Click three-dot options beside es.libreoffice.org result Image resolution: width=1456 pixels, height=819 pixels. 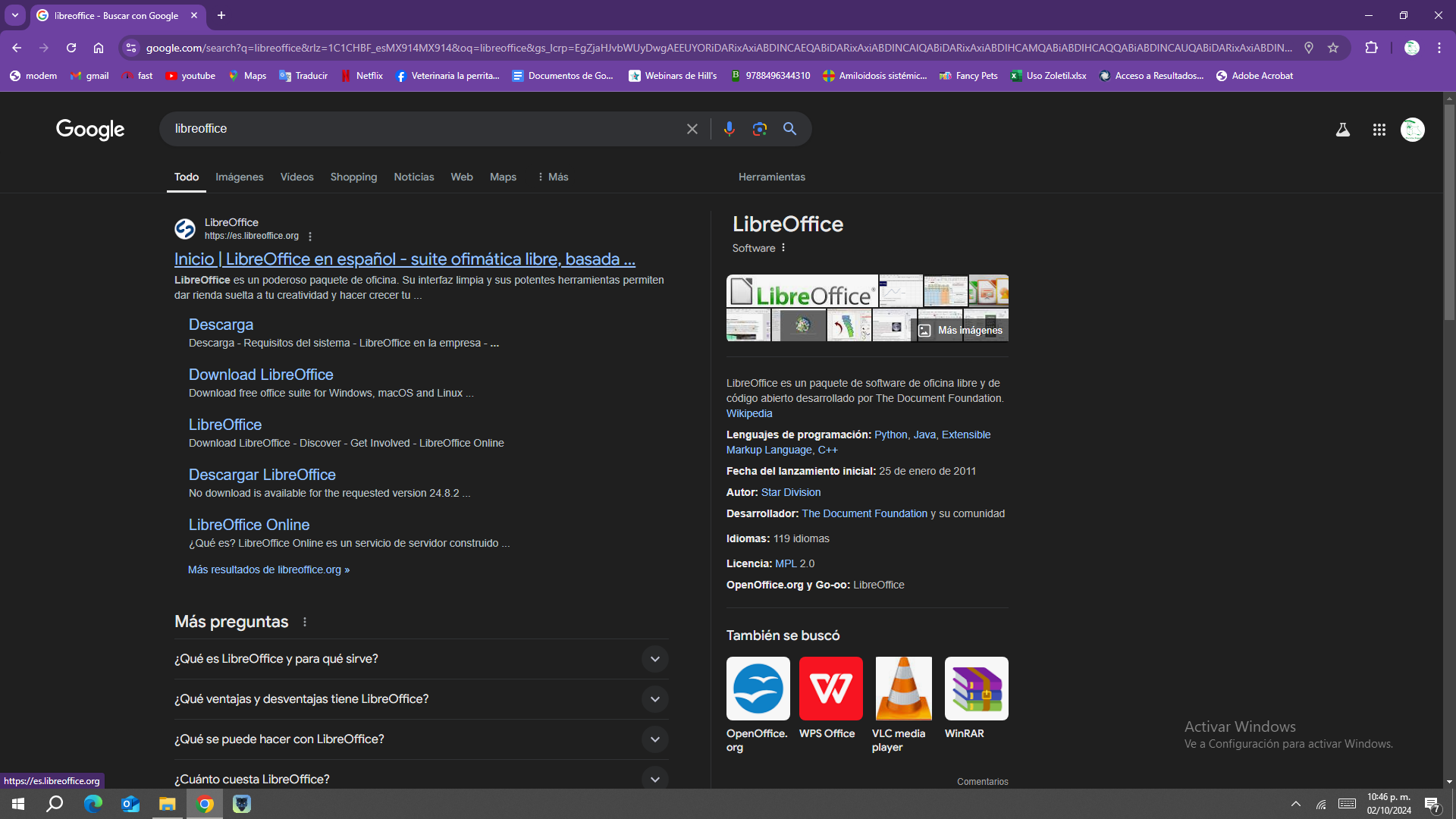(x=310, y=237)
